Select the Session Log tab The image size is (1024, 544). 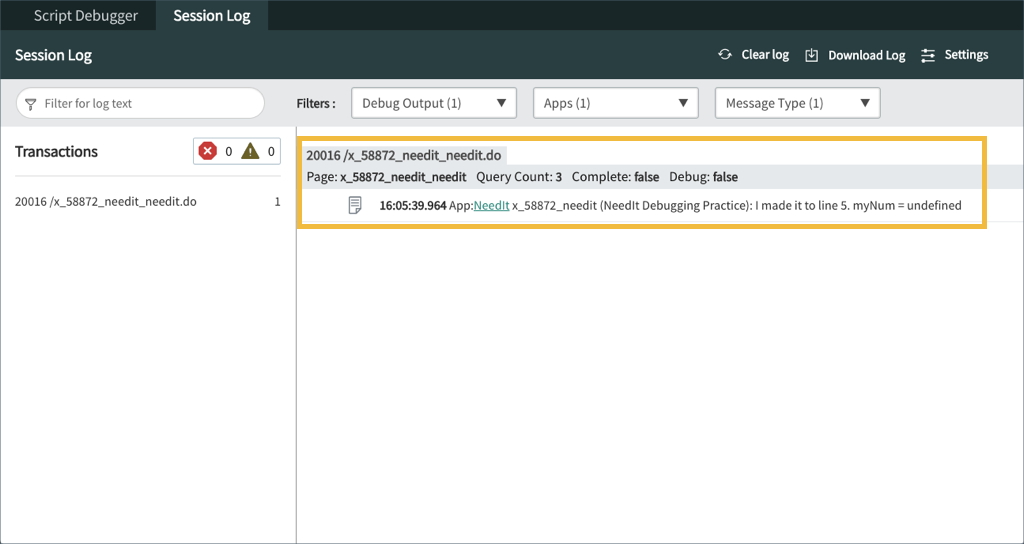212,16
